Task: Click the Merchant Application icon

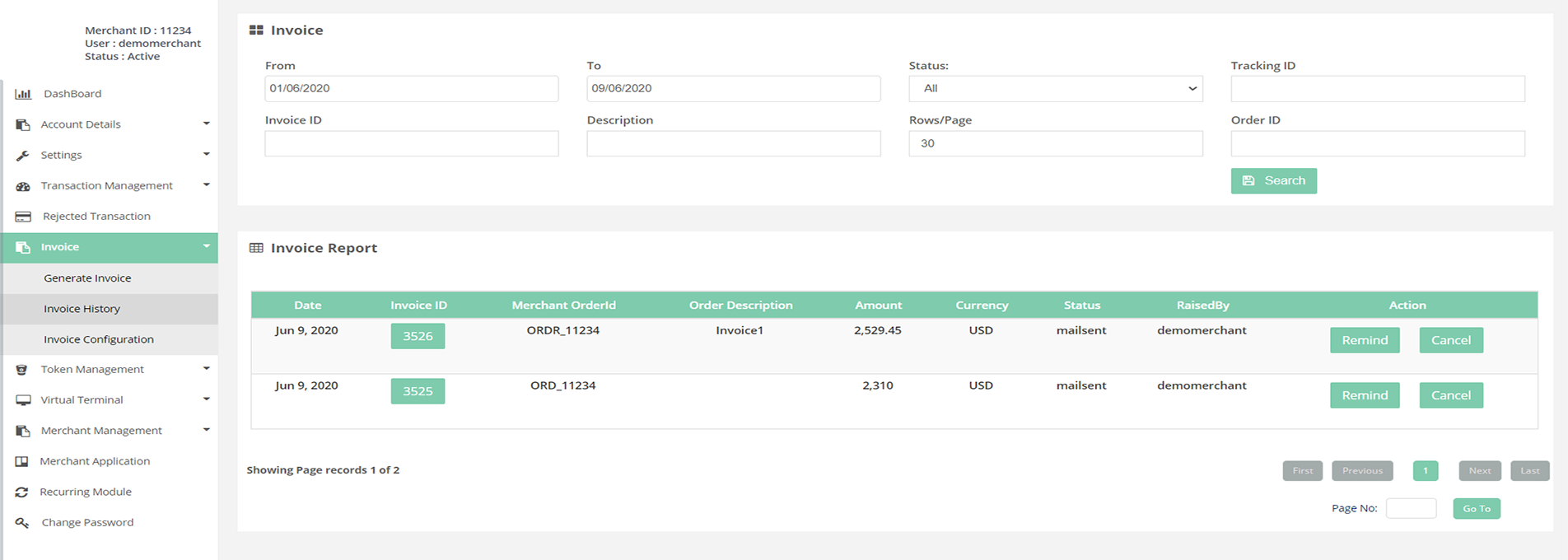Action: click(22, 462)
